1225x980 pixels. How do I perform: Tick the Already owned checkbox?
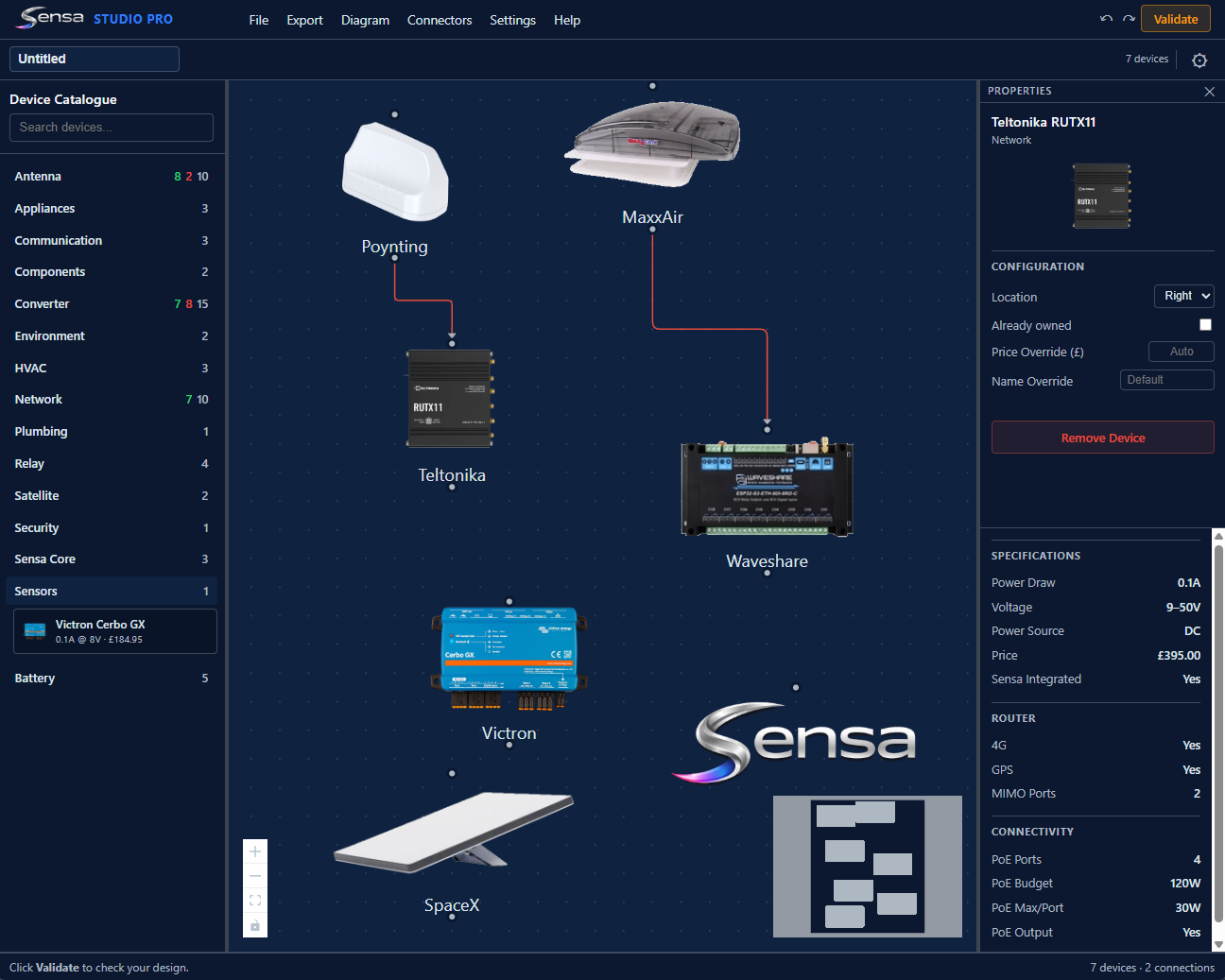tap(1205, 325)
